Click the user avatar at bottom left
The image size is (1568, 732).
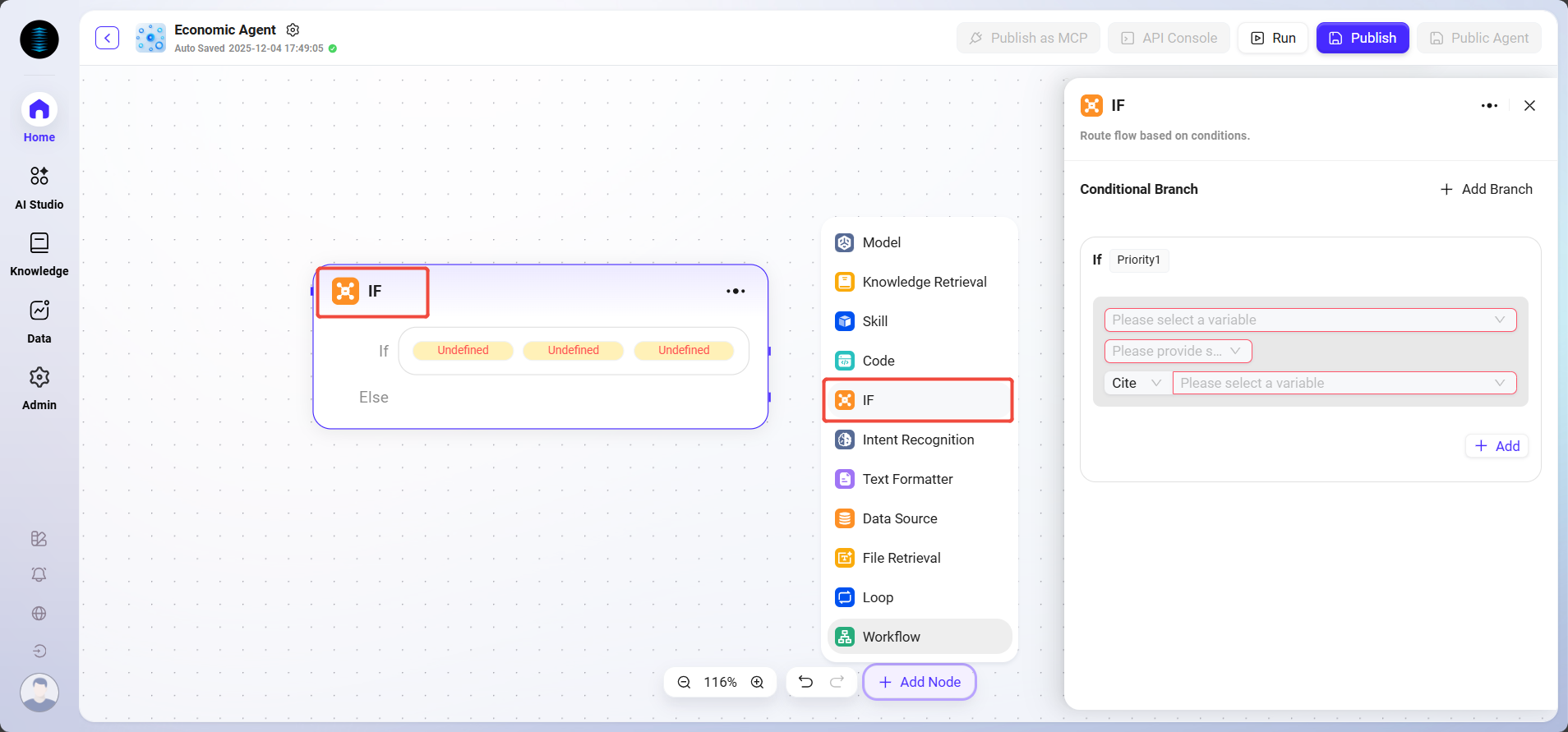(39, 692)
